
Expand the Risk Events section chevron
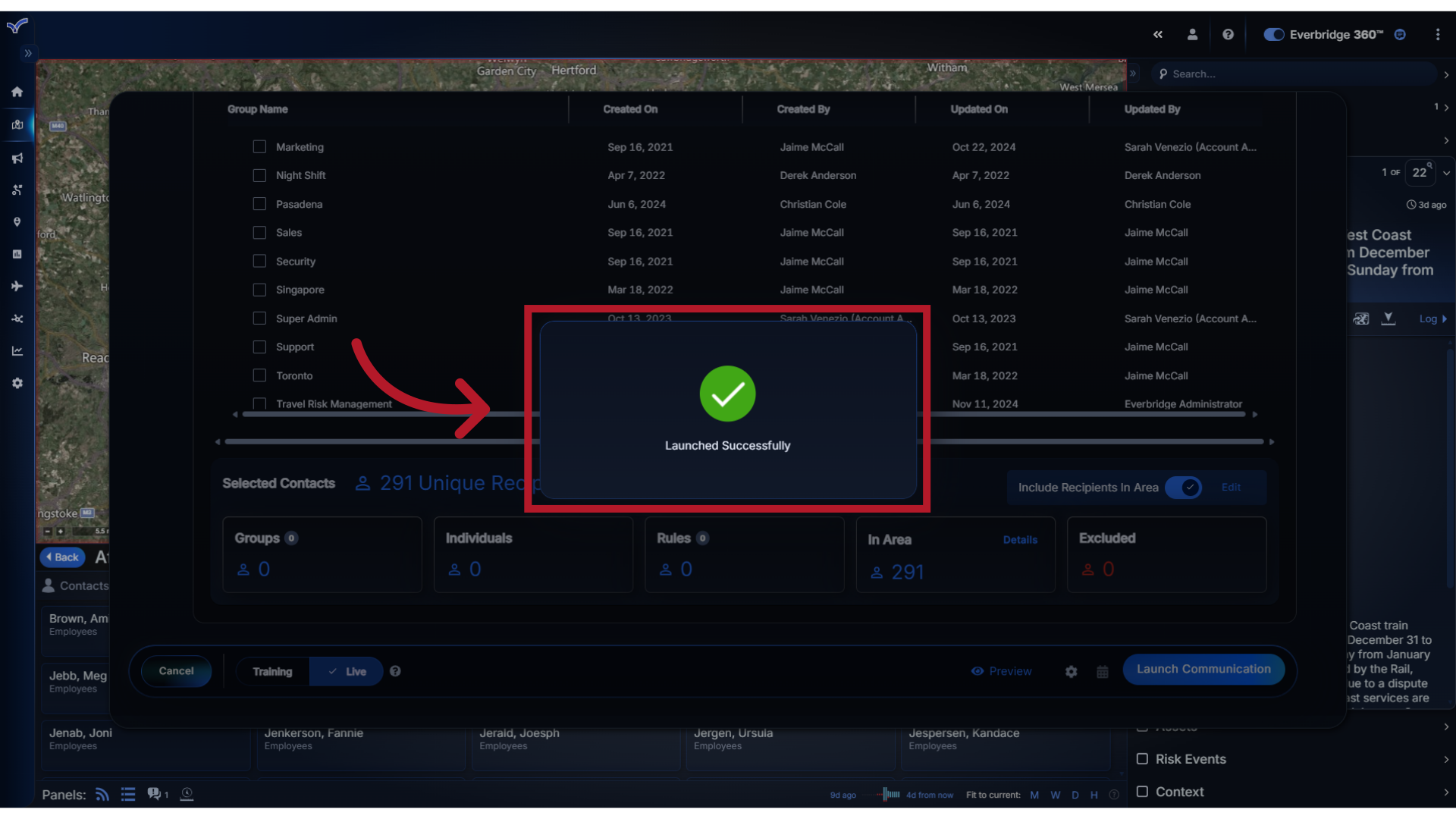1446,759
